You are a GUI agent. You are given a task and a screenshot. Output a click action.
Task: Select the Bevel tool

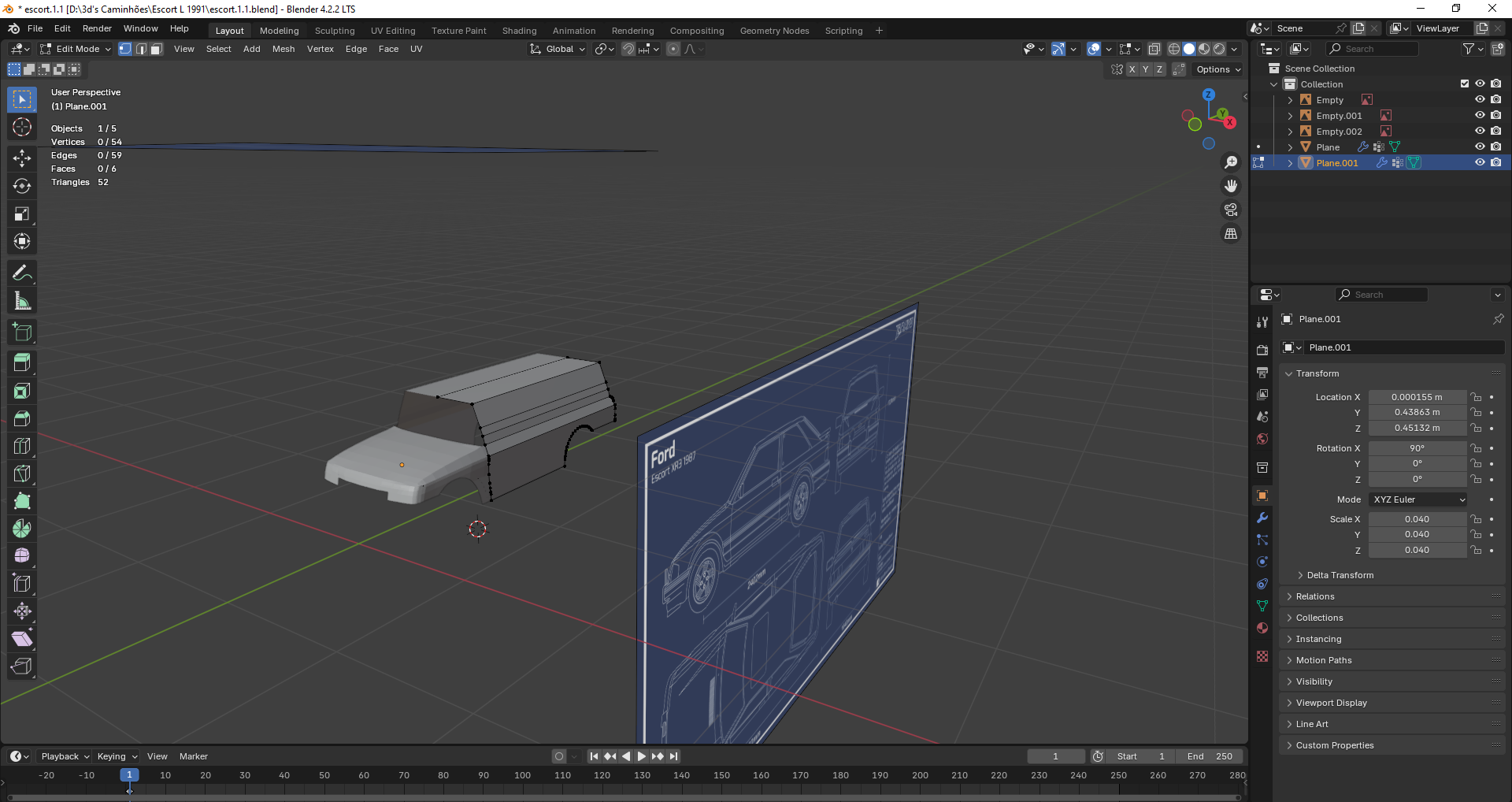(x=22, y=418)
